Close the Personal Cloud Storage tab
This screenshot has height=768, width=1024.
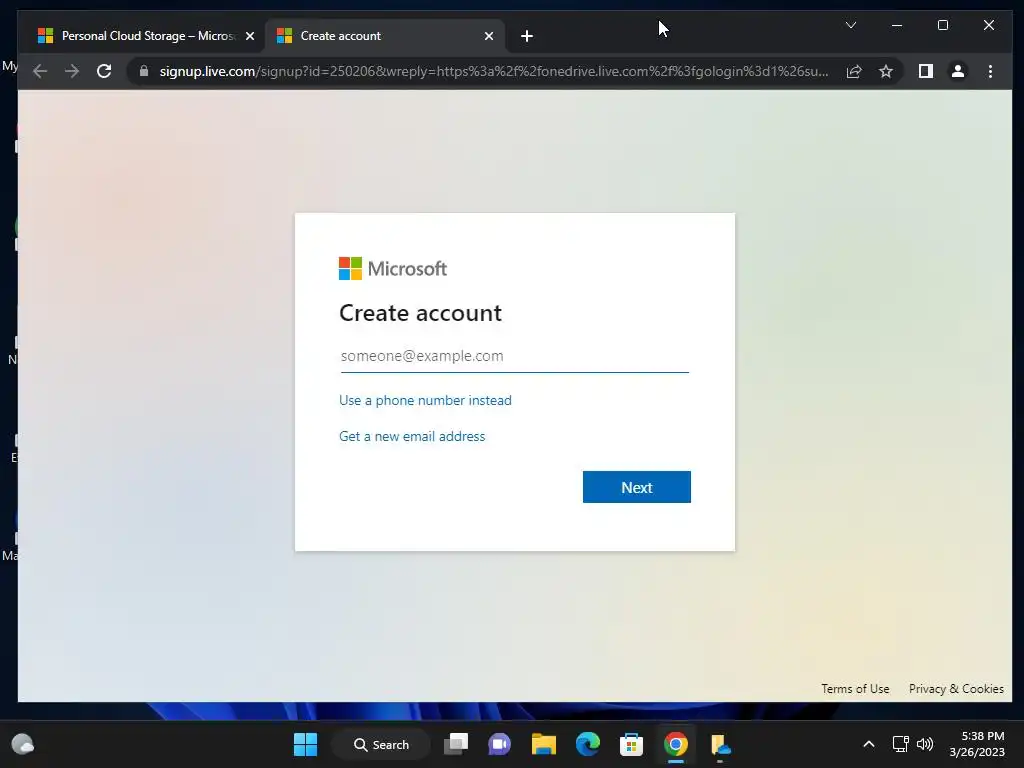pyautogui.click(x=249, y=36)
